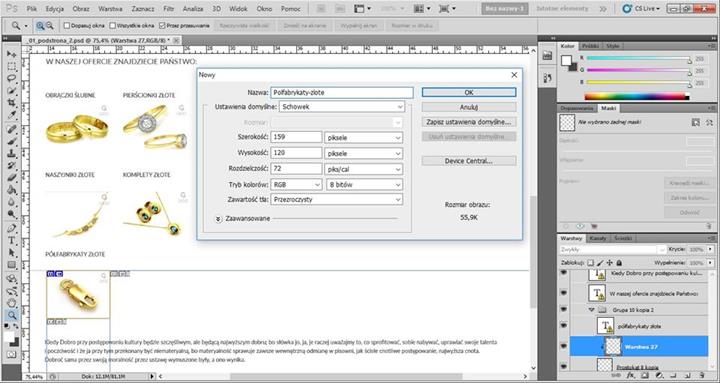Image resolution: width=720 pixels, height=383 pixels.
Task: Click the Anuluj button
Action: click(x=469, y=107)
